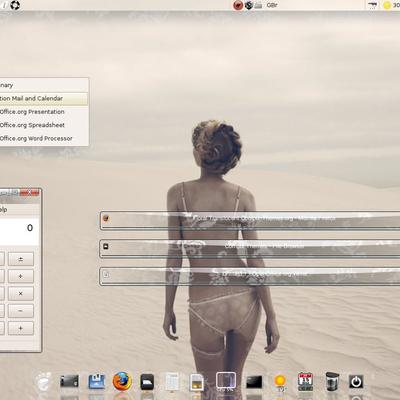This screenshot has width=400, height=400.
Task: Open the black folder icon in the dock
Action: (147, 382)
